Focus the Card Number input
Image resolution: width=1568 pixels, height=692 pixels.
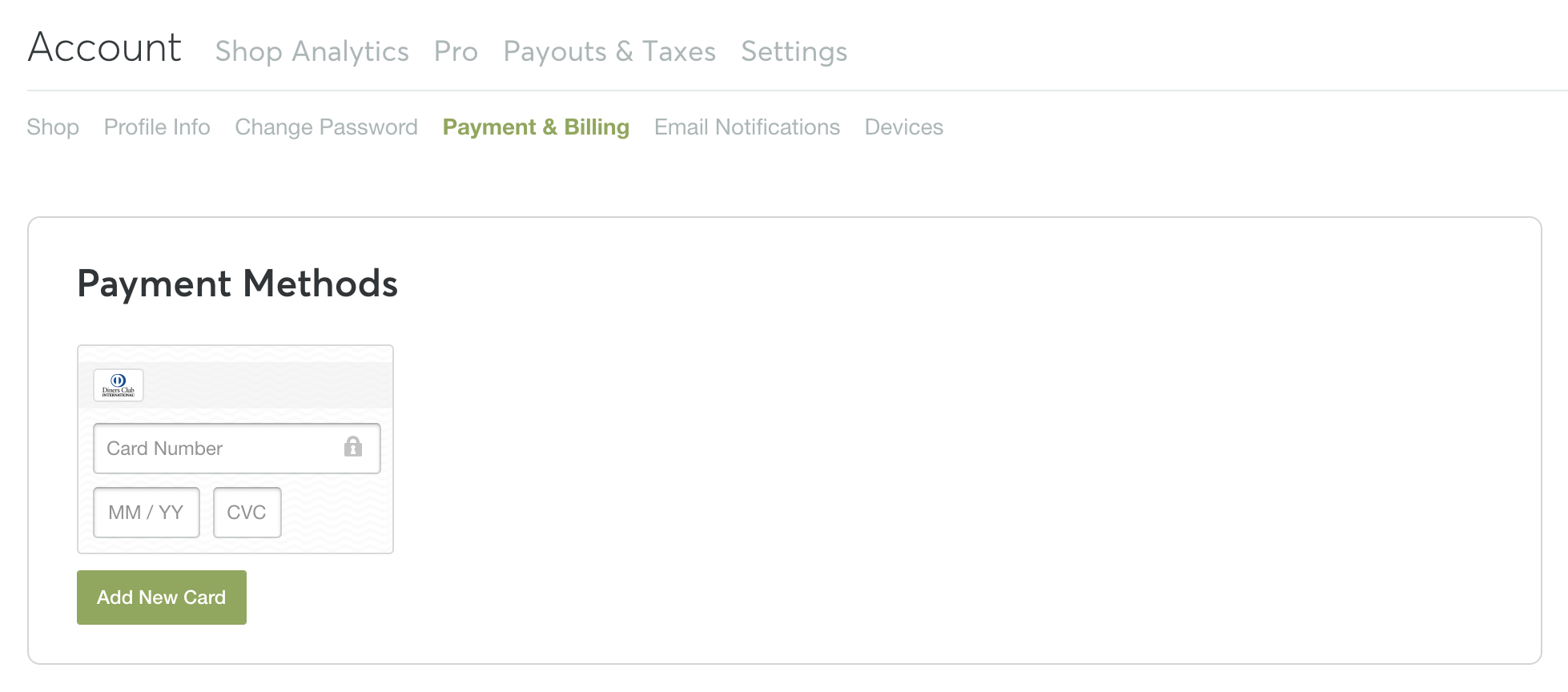216,449
